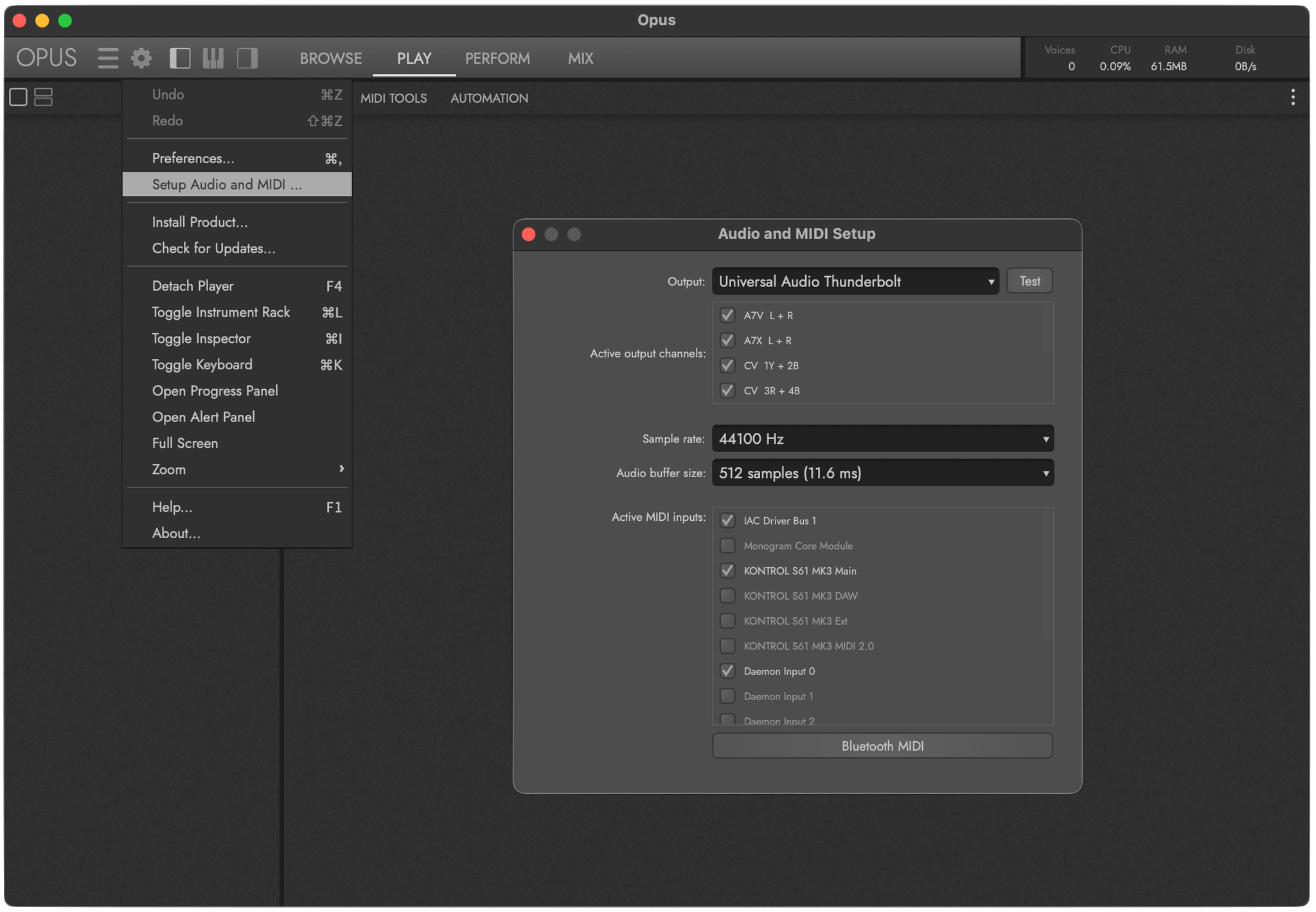Select Check for Updates... menu item
1316x912 pixels.
pyautogui.click(x=237, y=249)
